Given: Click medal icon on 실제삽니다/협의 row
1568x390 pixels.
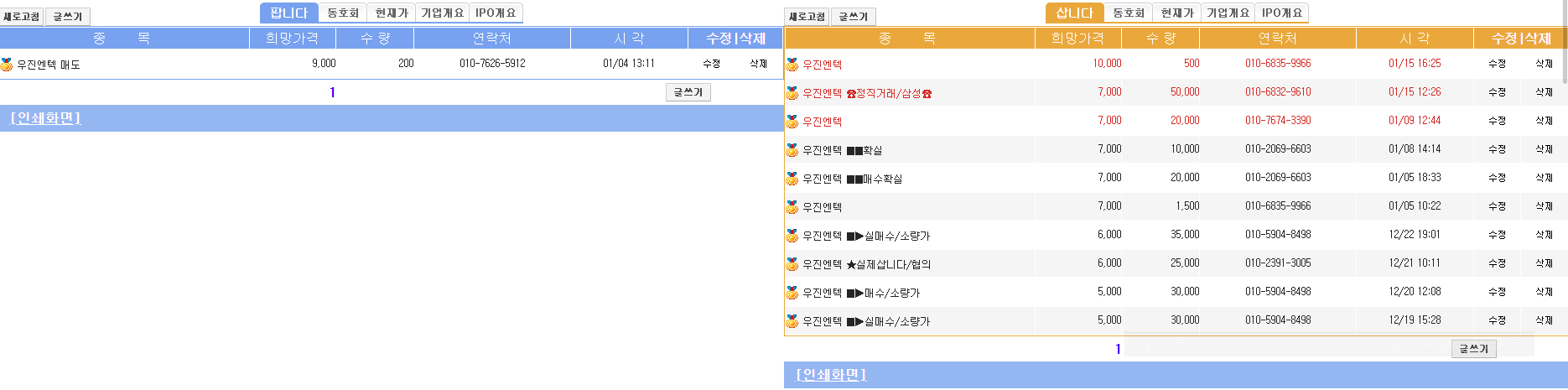Looking at the screenshot, I should pyautogui.click(x=792, y=264).
